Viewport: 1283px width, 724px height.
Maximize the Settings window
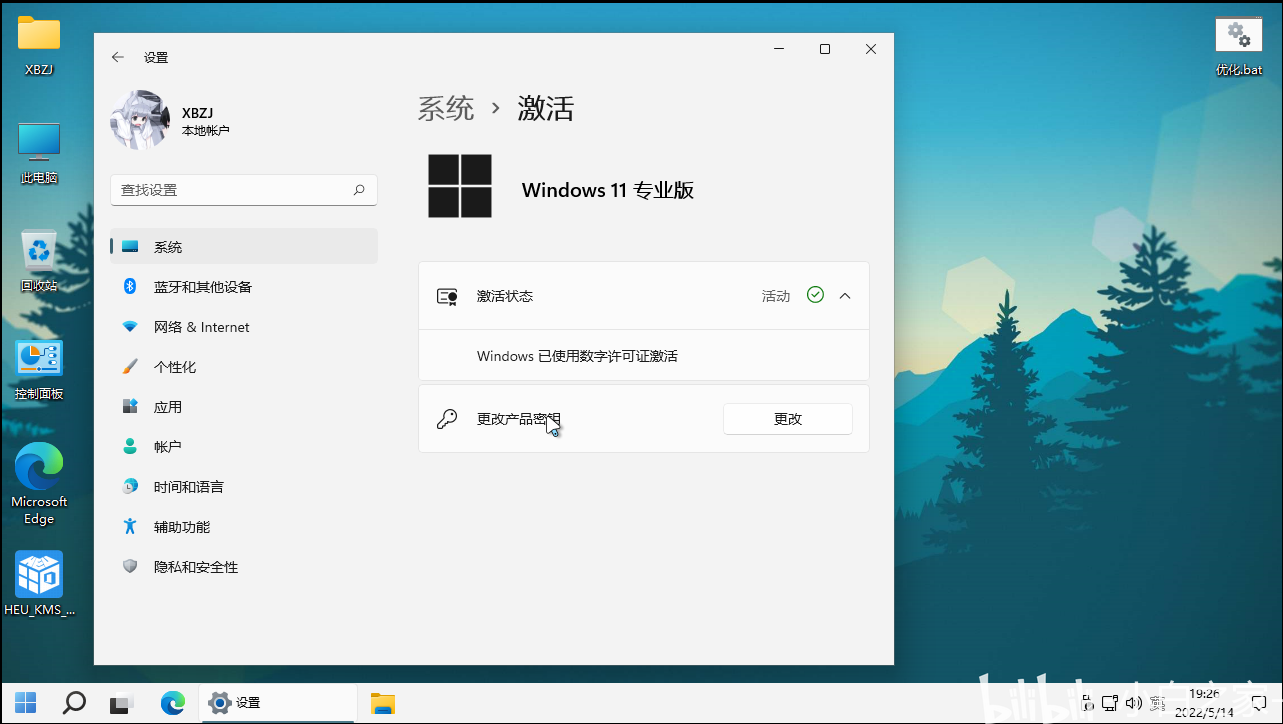(x=825, y=49)
